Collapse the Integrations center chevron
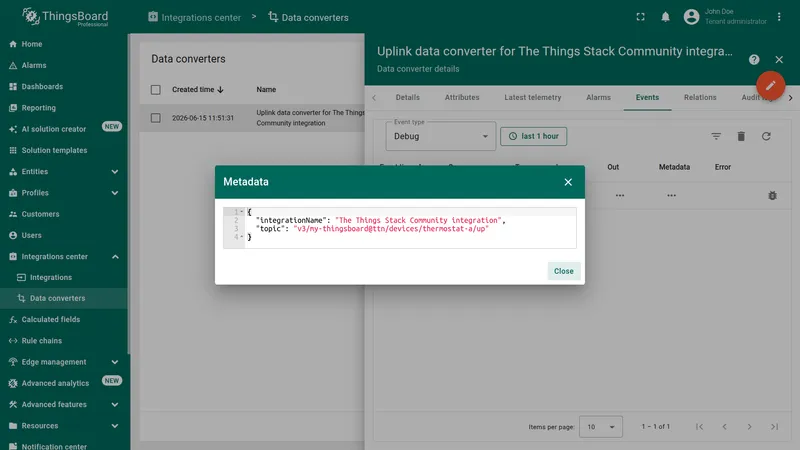This screenshot has height=450, width=800. 115,257
